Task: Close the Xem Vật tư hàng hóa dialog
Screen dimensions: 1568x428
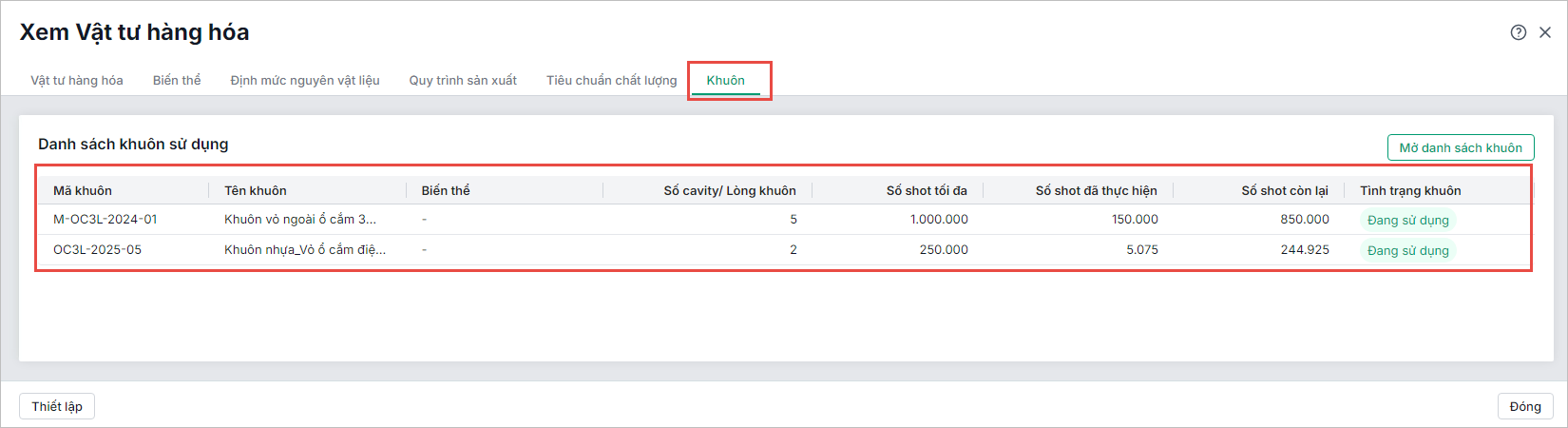Action: point(1545,32)
